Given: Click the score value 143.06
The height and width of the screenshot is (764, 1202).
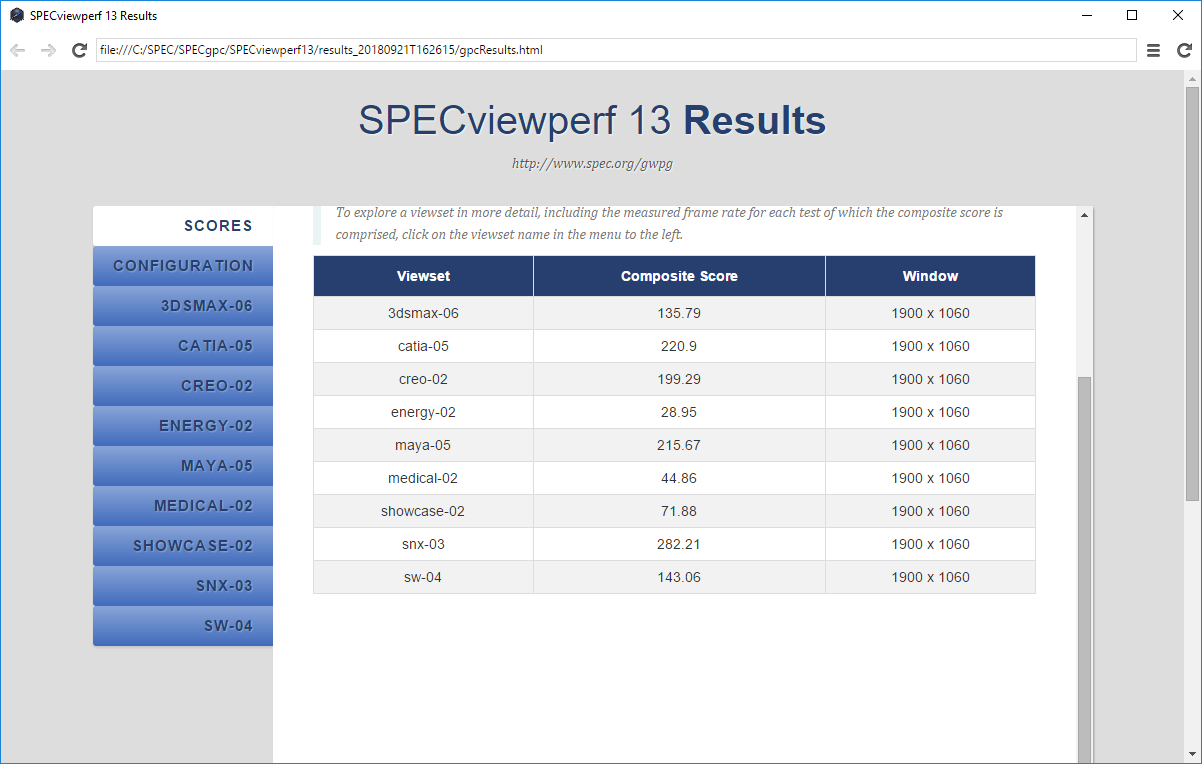Looking at the screenshot, I should [x=679, y=577].
